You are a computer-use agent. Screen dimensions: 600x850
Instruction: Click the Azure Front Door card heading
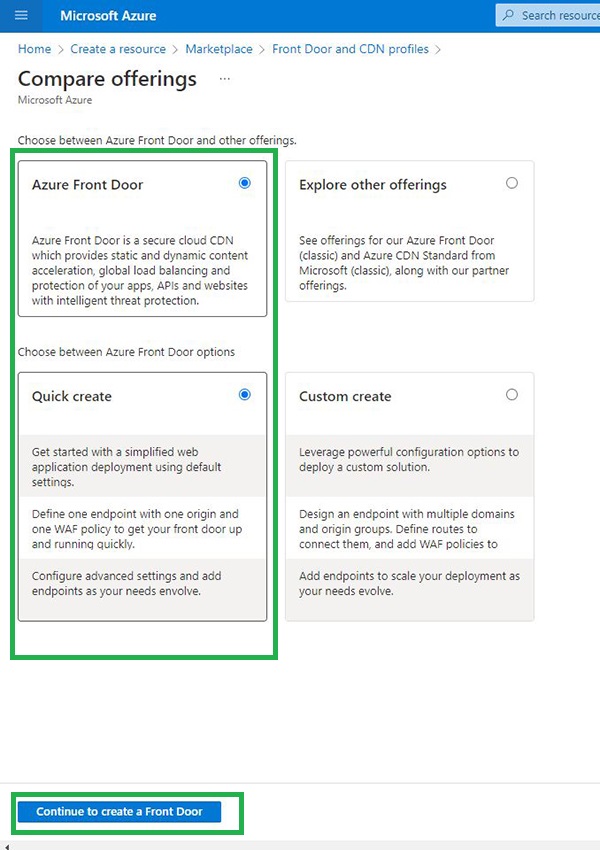point(87,185)
